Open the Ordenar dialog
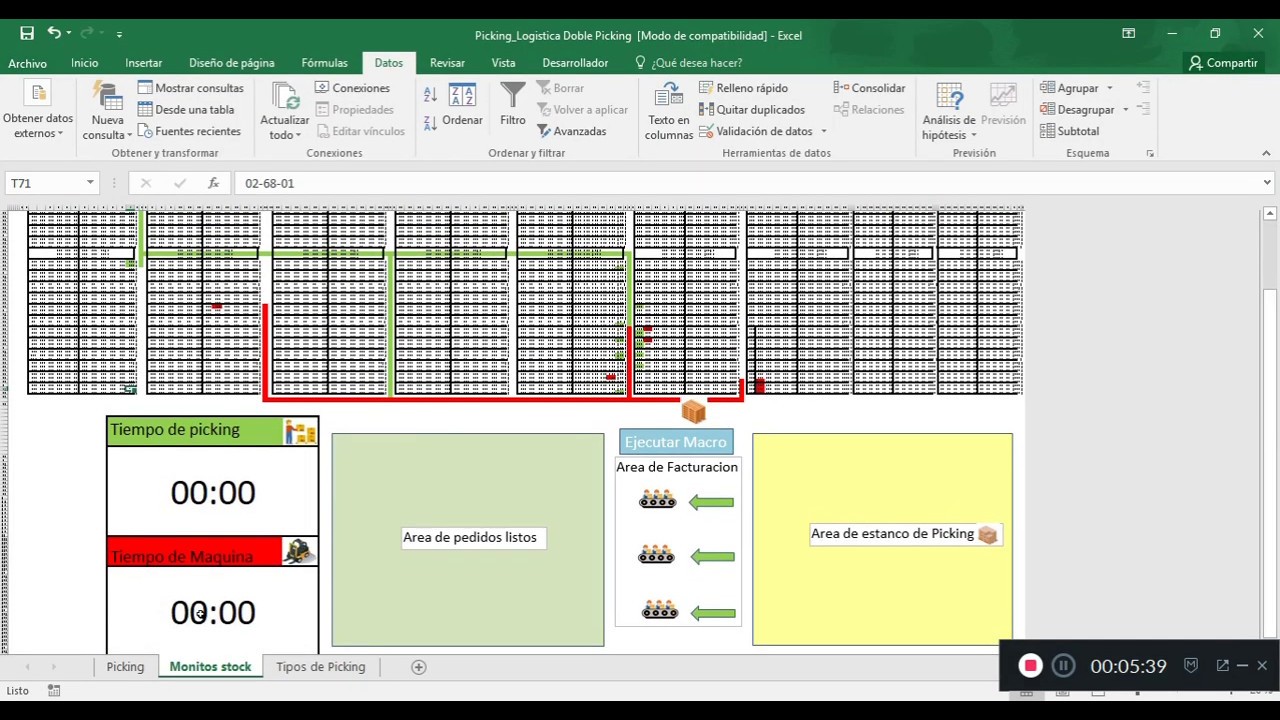 (x=462, y=104)
